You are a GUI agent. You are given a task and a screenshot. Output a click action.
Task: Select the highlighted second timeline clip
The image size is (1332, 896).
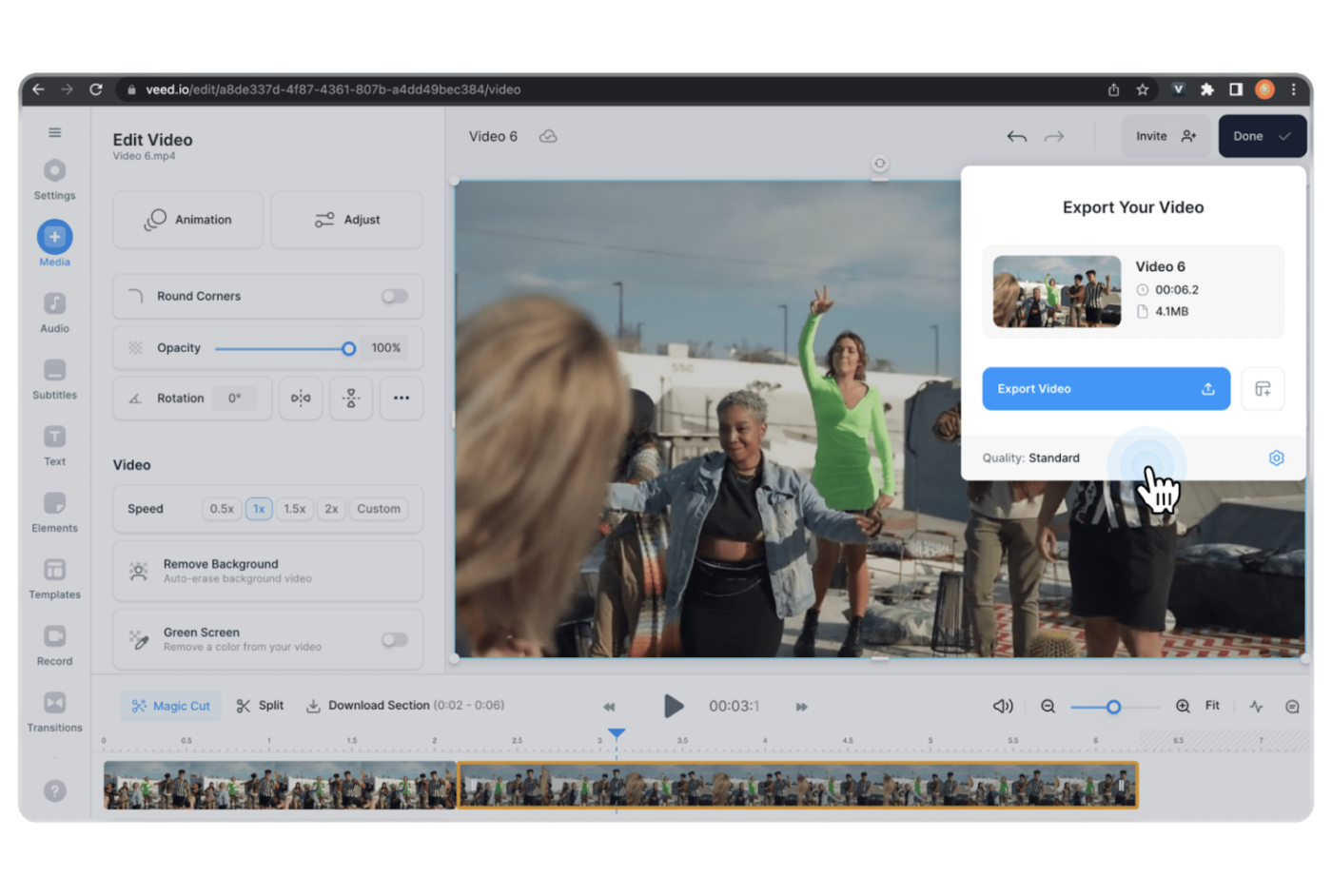click(797, 786)
